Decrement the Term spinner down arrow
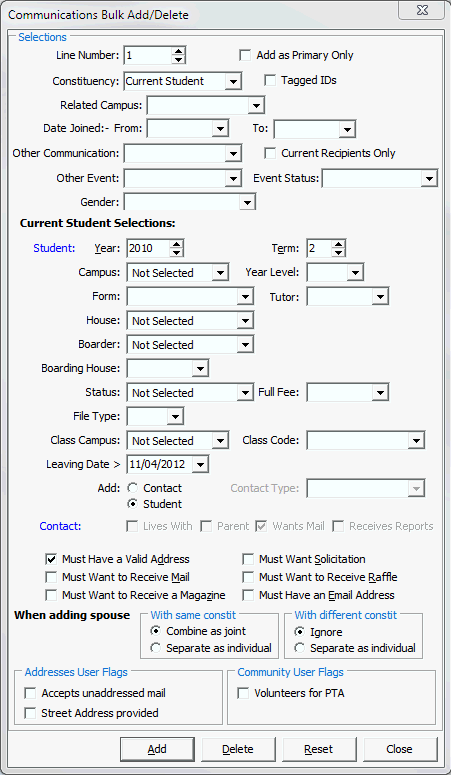Screen dimensions: 451x775 coord(338,253)
